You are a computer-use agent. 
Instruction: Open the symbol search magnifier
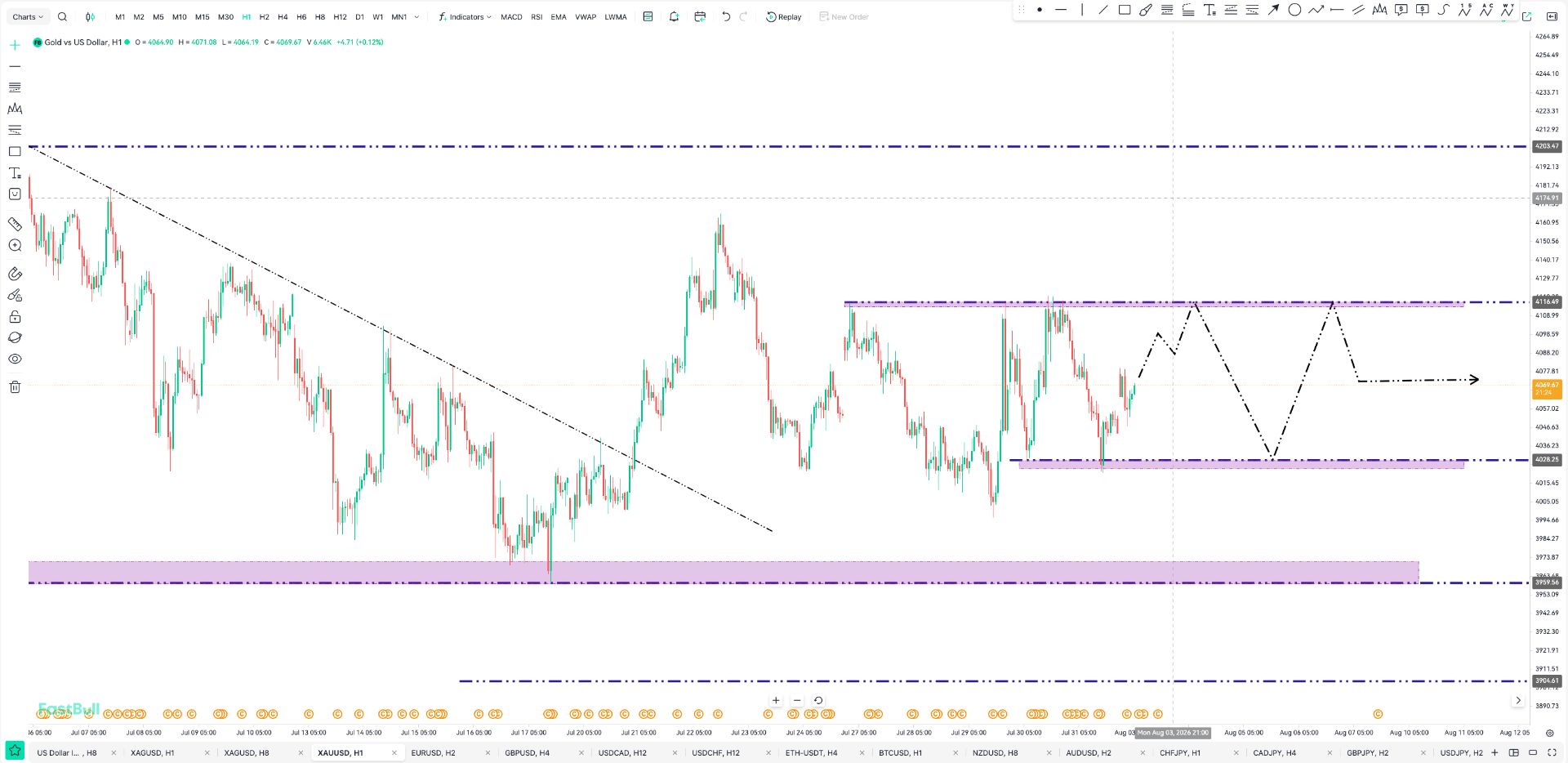(62, 17)
